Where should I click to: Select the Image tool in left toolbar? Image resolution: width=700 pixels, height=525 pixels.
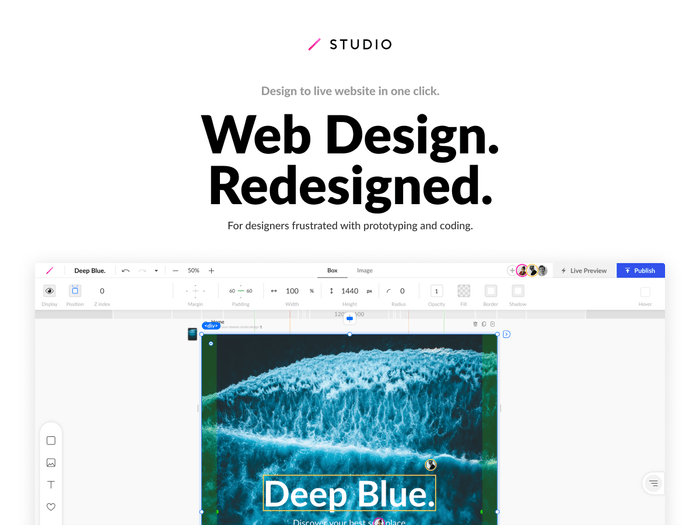coord(51,462)
